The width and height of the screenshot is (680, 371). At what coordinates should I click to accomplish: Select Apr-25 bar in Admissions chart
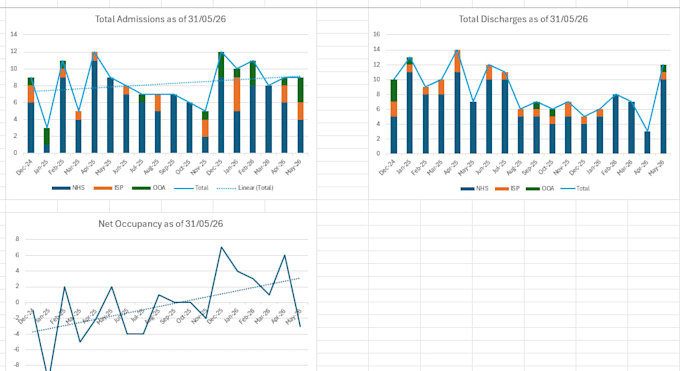coord(95,102)
